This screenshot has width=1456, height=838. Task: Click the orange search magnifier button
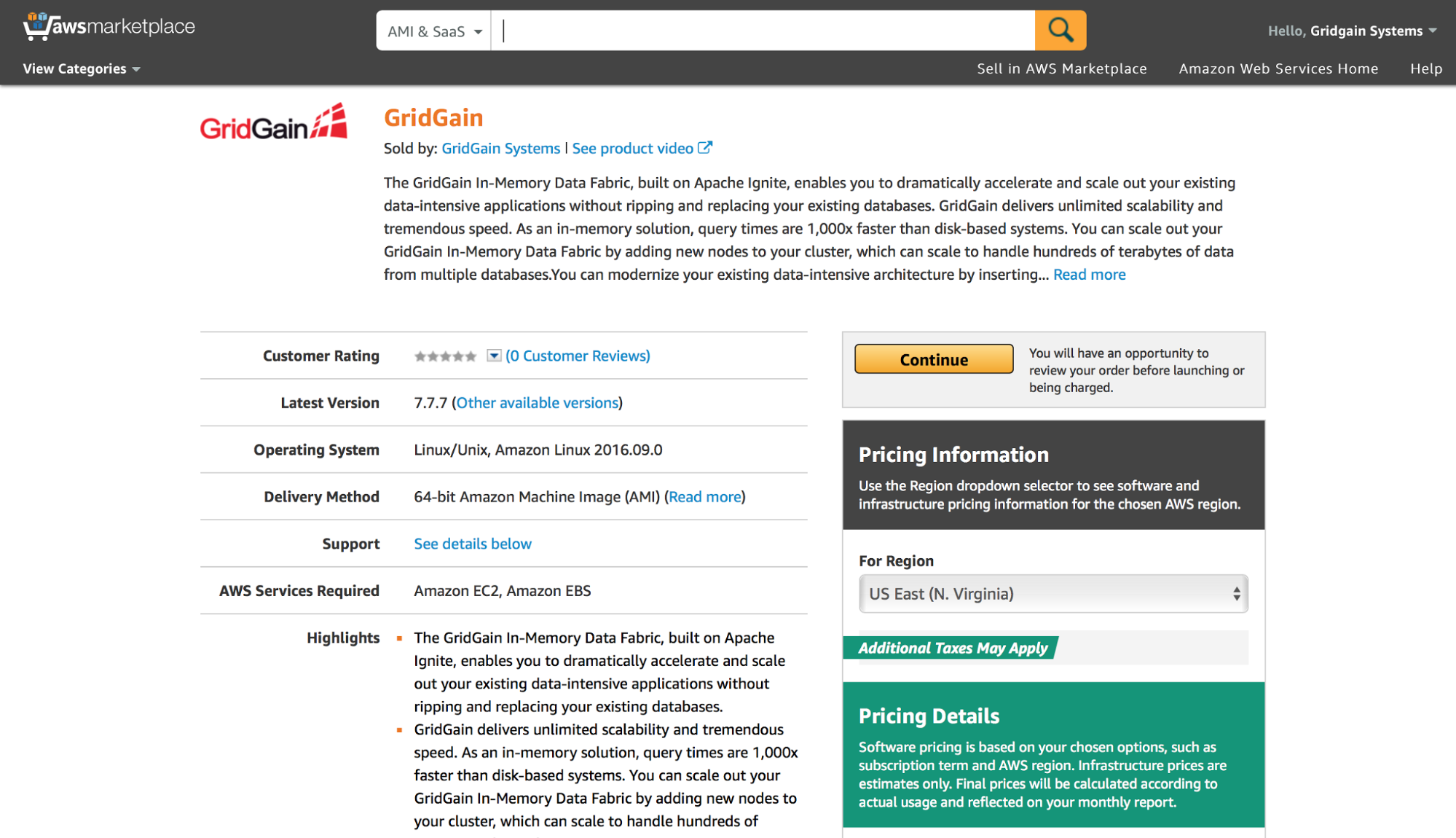pos(1060,31)
